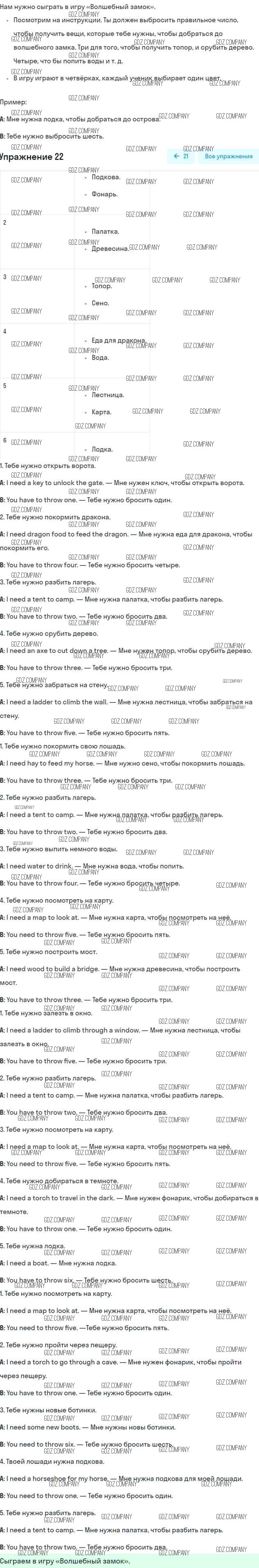Click the 'Сыграем в игру «Волшебный замок»' banner
This screenshot has height=1568, width=259.
click(129, 1561)
